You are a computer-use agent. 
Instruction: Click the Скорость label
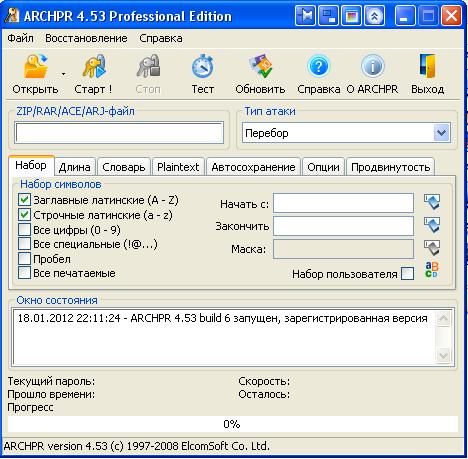click(x=264, y=381)
